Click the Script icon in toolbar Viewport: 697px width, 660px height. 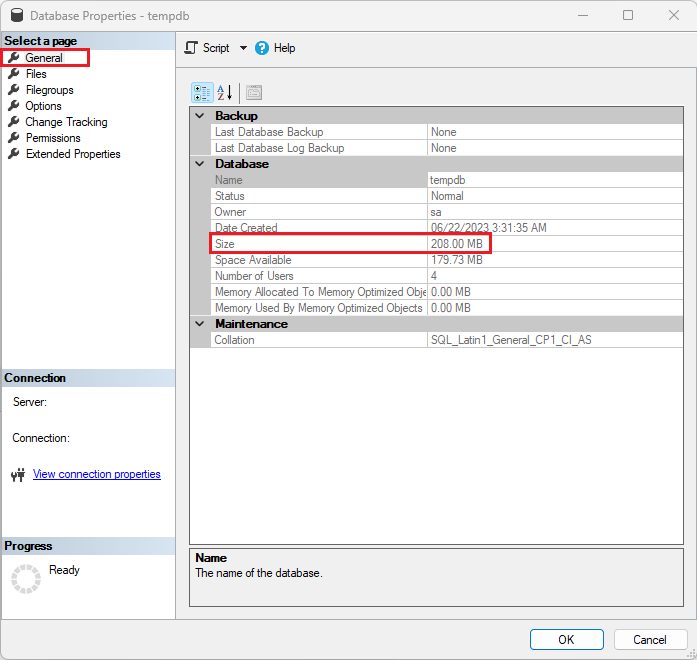pos(191,48)
